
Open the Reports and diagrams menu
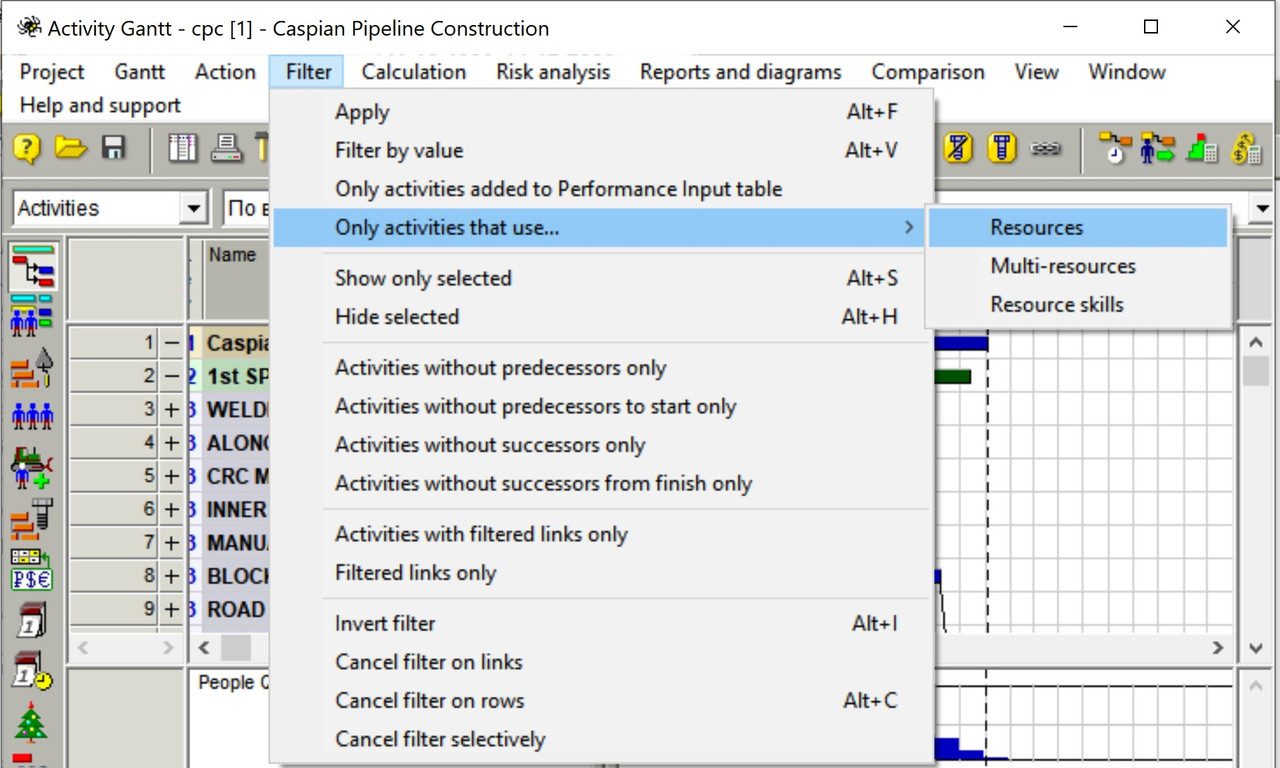pyautogui.click(x=741, y=72)
